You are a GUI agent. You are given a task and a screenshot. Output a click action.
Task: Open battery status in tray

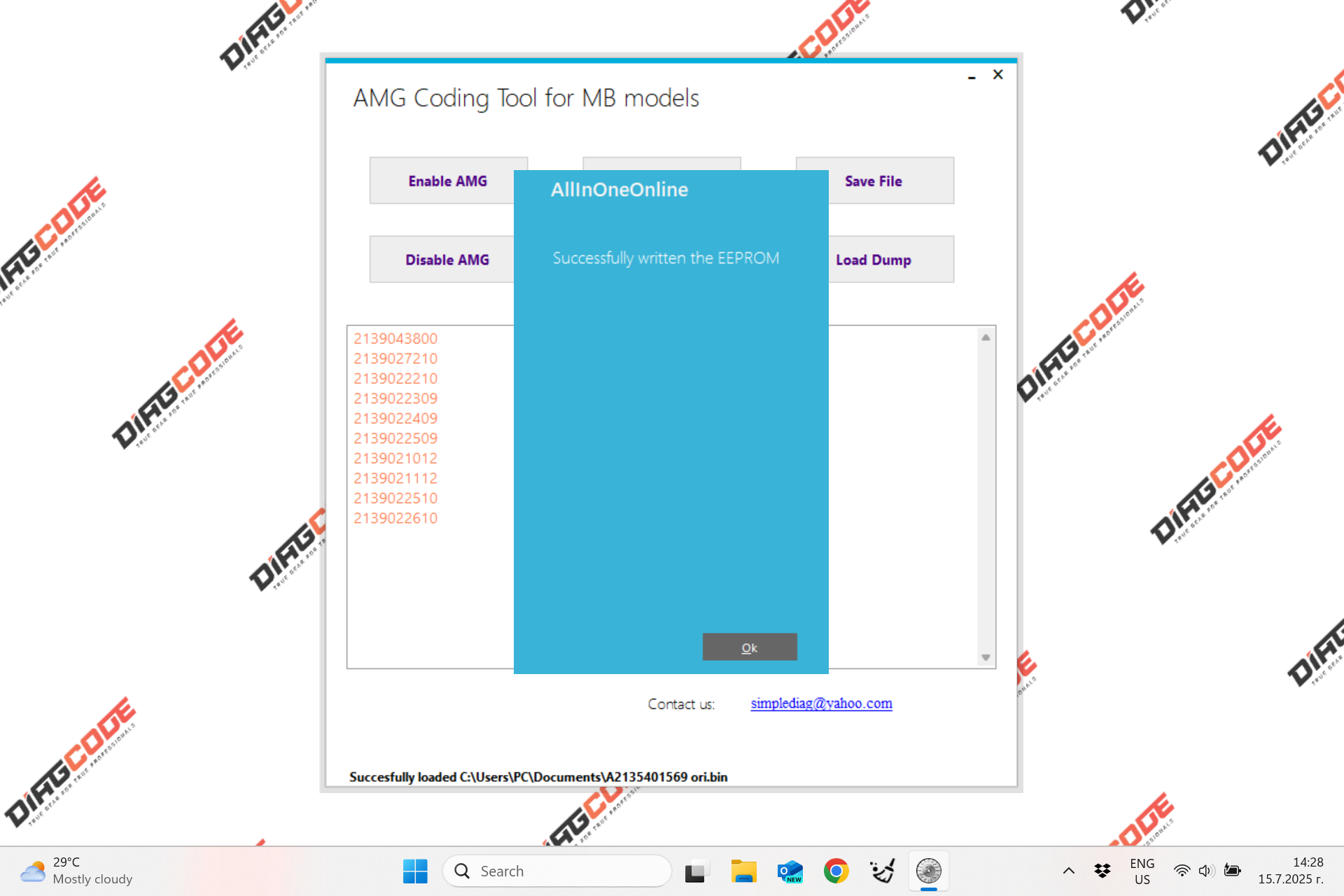(1232, 871)
